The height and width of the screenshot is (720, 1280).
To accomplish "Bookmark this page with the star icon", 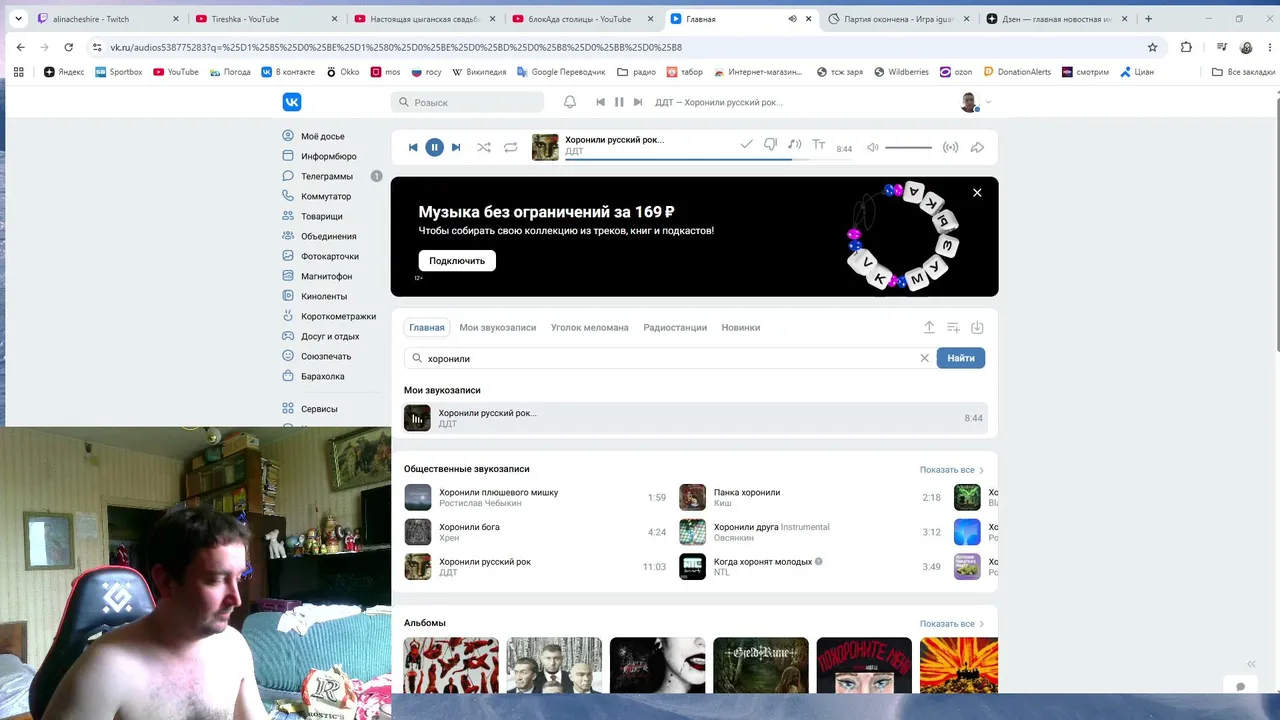I will (1152, 47).
